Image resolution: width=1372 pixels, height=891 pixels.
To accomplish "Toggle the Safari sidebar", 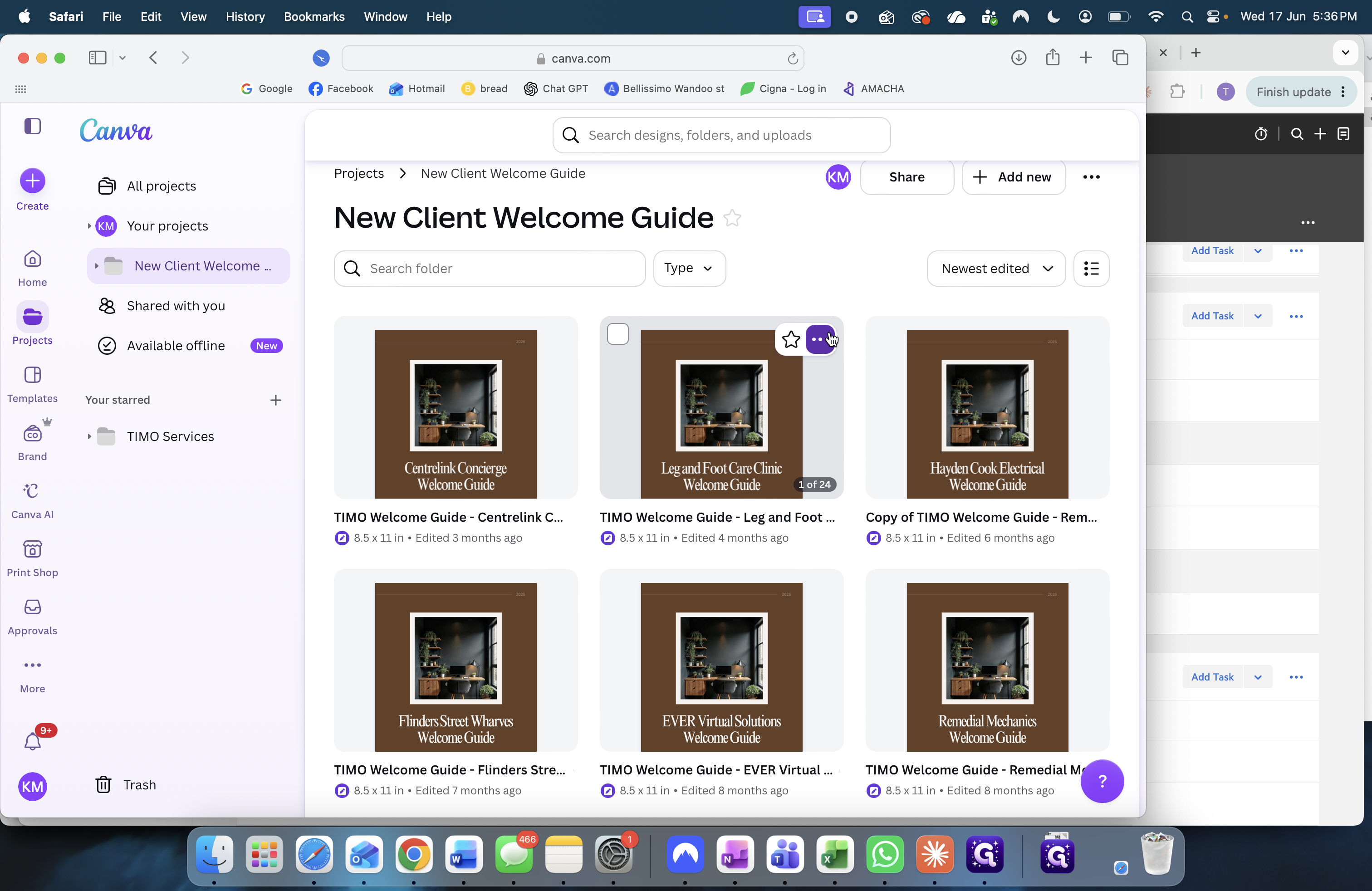I will coord(98,58).
